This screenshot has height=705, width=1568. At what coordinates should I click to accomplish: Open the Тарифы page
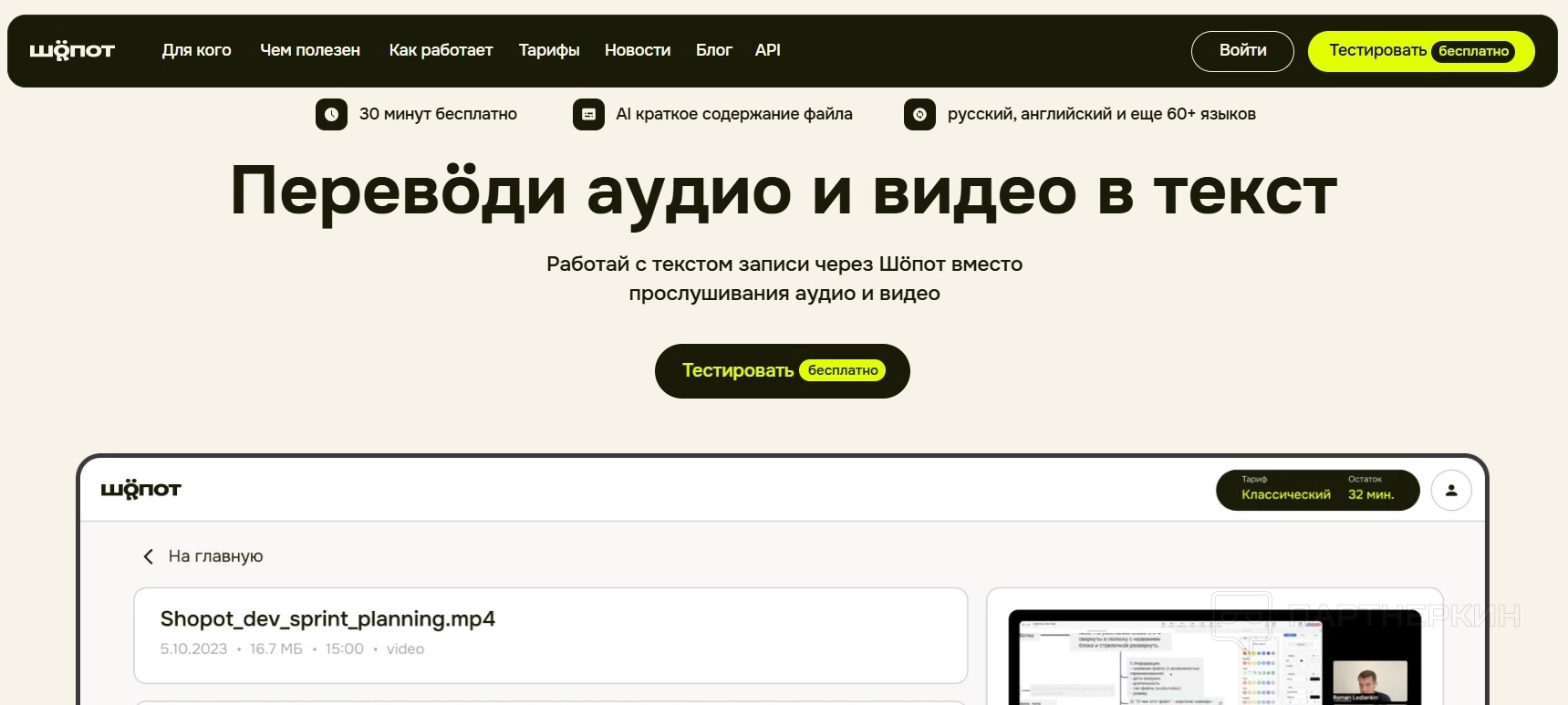[x=549, y=50]
